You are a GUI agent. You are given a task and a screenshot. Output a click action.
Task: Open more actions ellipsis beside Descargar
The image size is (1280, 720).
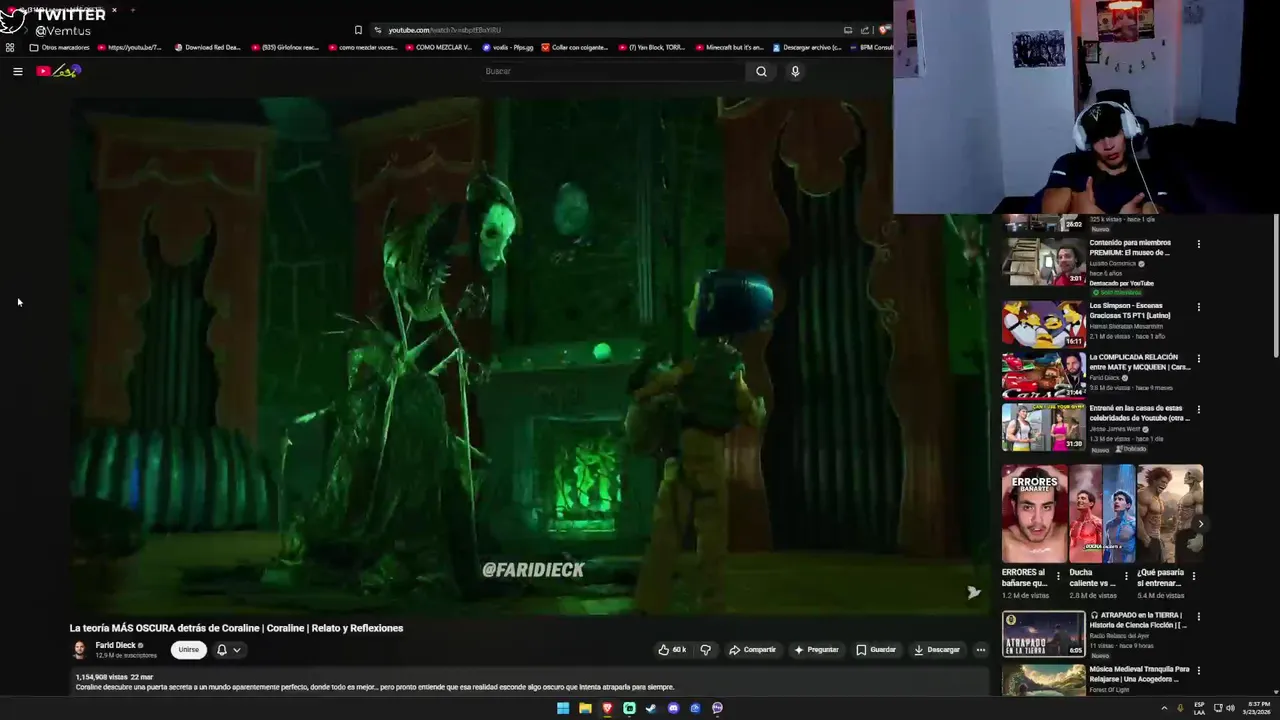coord(980,650)
